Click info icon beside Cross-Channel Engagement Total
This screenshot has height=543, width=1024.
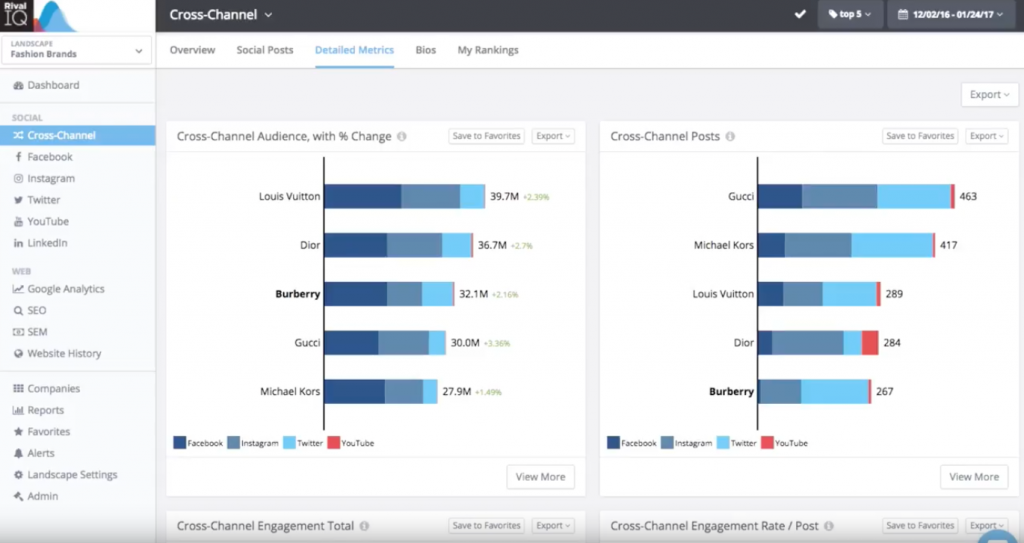(x=364, y=526)
